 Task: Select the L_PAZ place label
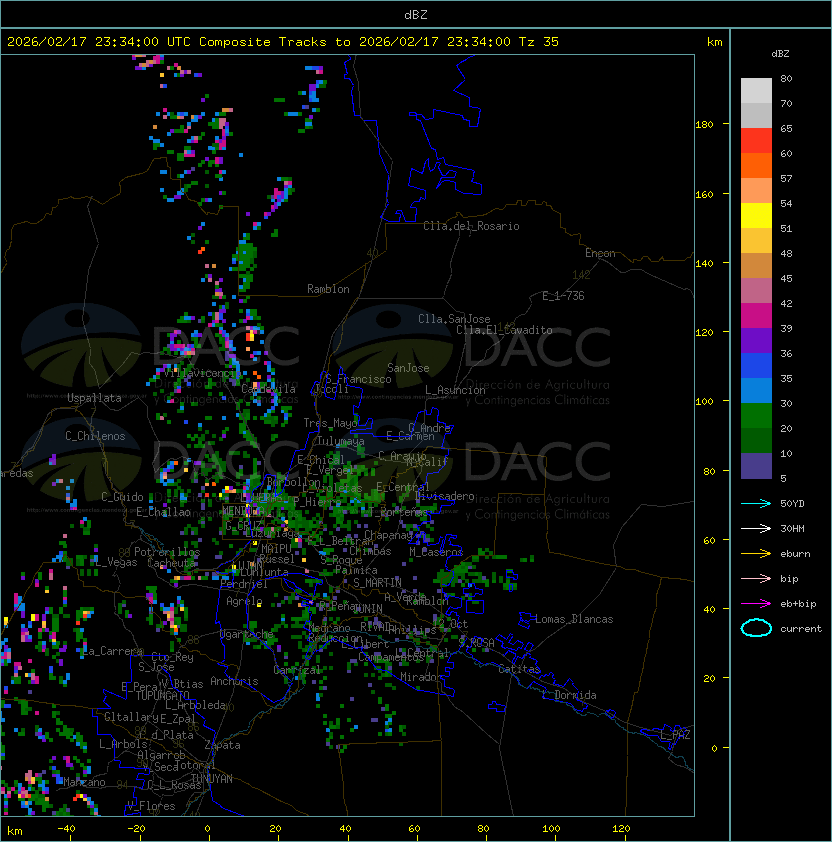coord(676,735)
